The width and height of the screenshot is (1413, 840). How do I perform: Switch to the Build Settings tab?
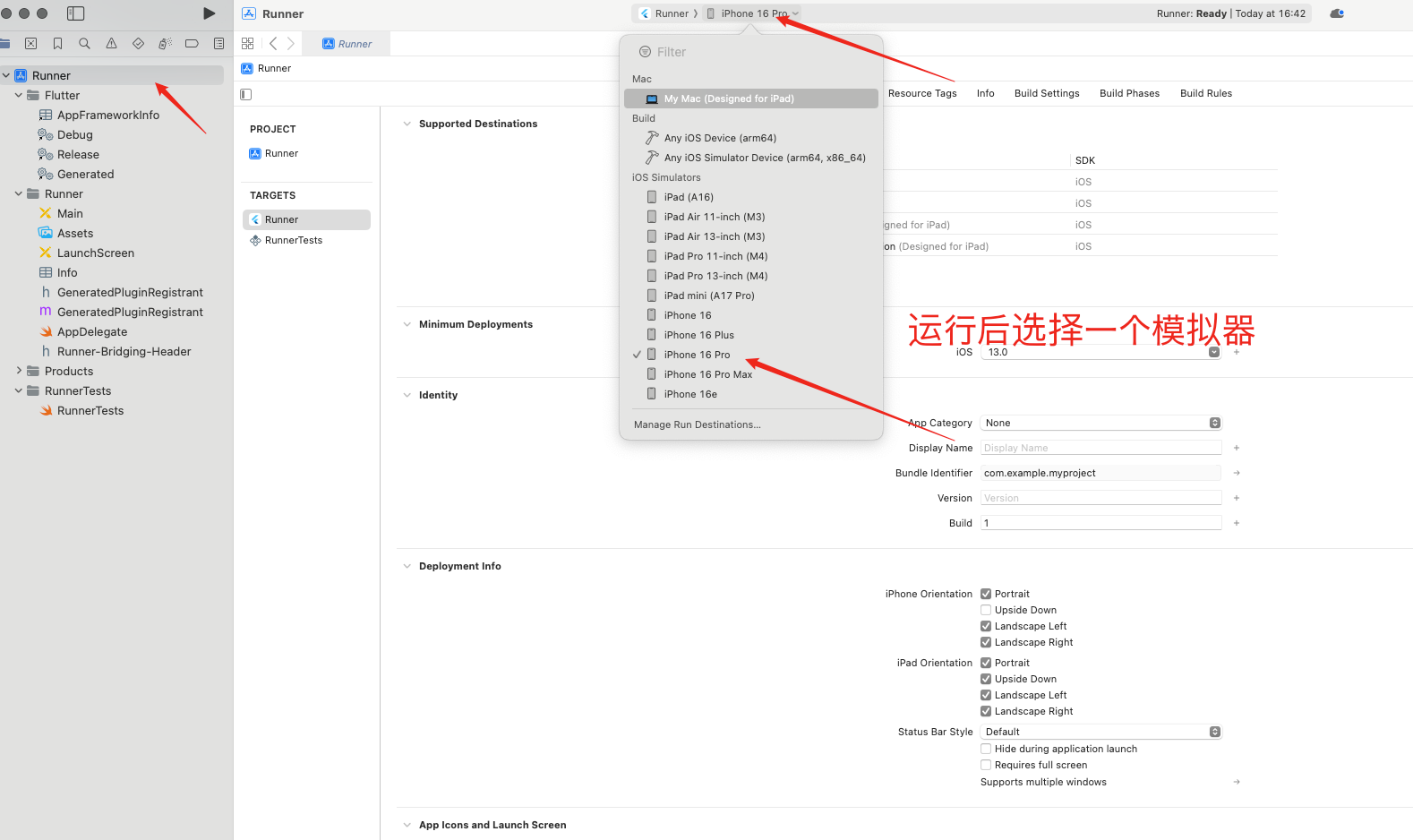click(1047, 93)
